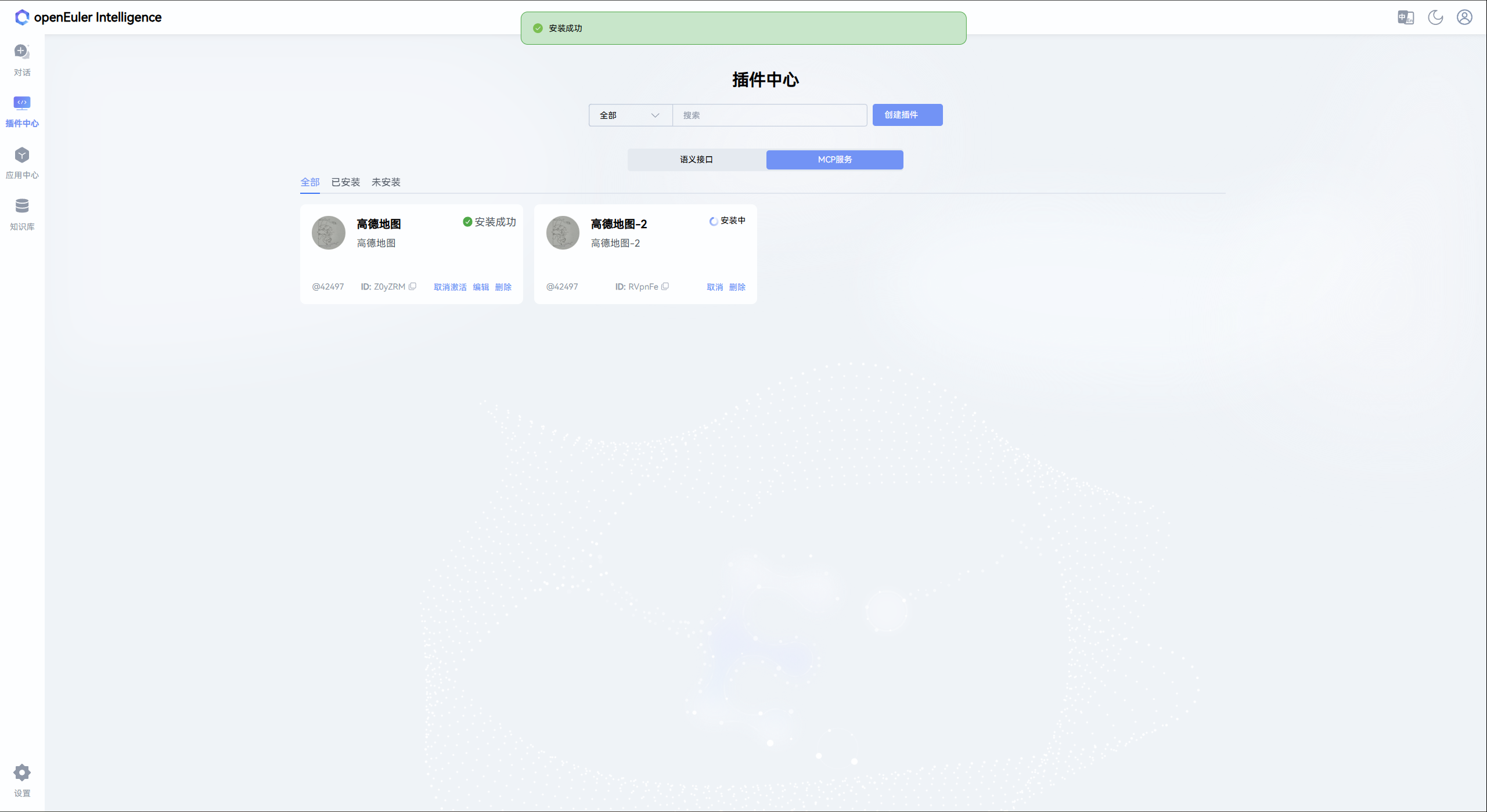Deactivate 高德地图 via 取消激活 link
The image size is (1487, 812).
[450, 287]
